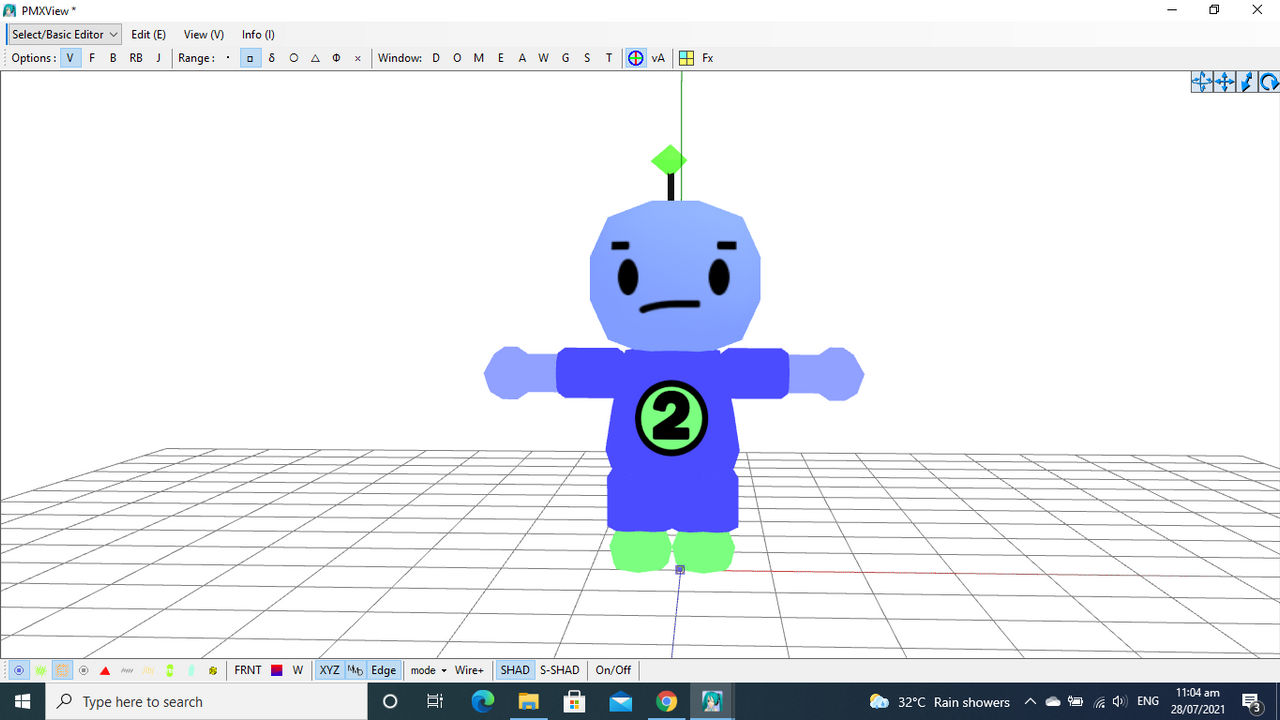Toggle the pale cyan display icon
Screen dimensions: 1280x720
191,670
